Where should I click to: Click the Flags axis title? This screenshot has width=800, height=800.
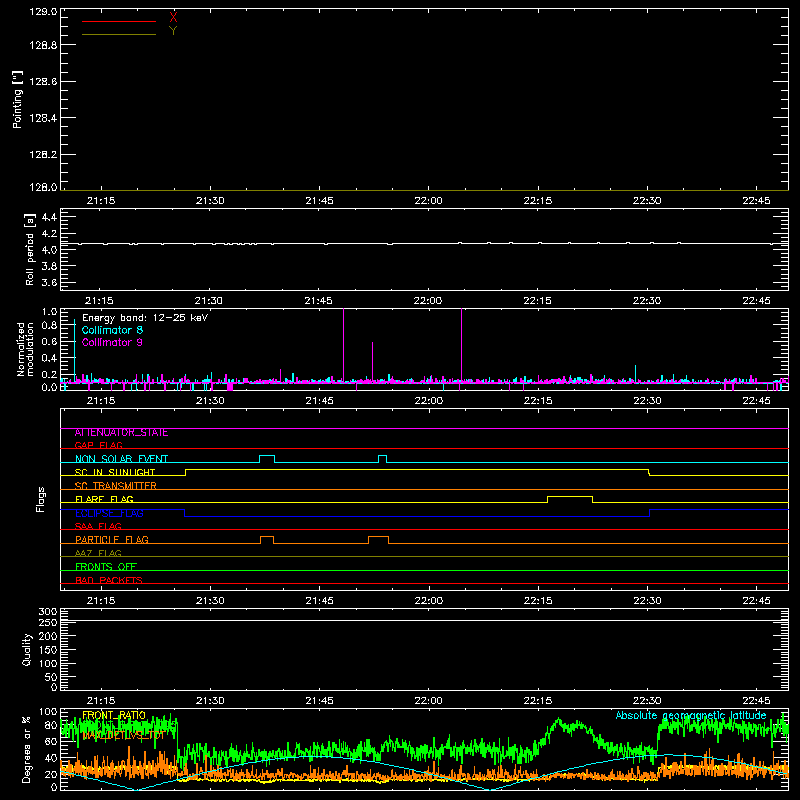coord(40,499)
